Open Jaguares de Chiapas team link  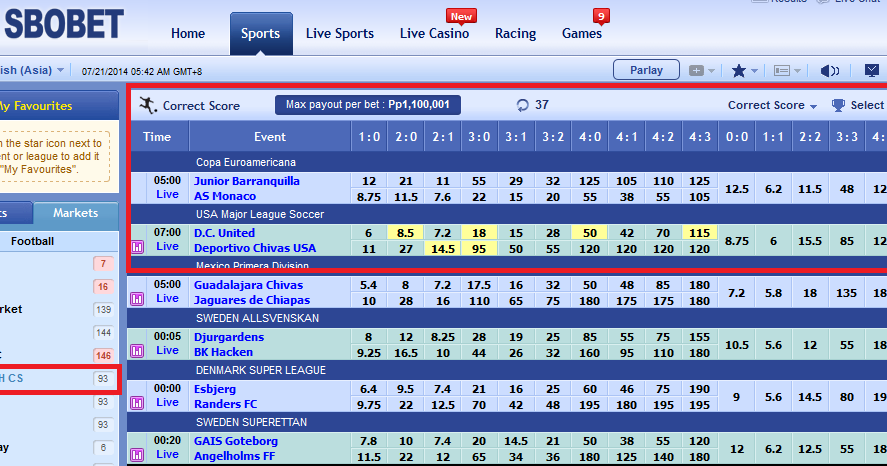point(252,300)
